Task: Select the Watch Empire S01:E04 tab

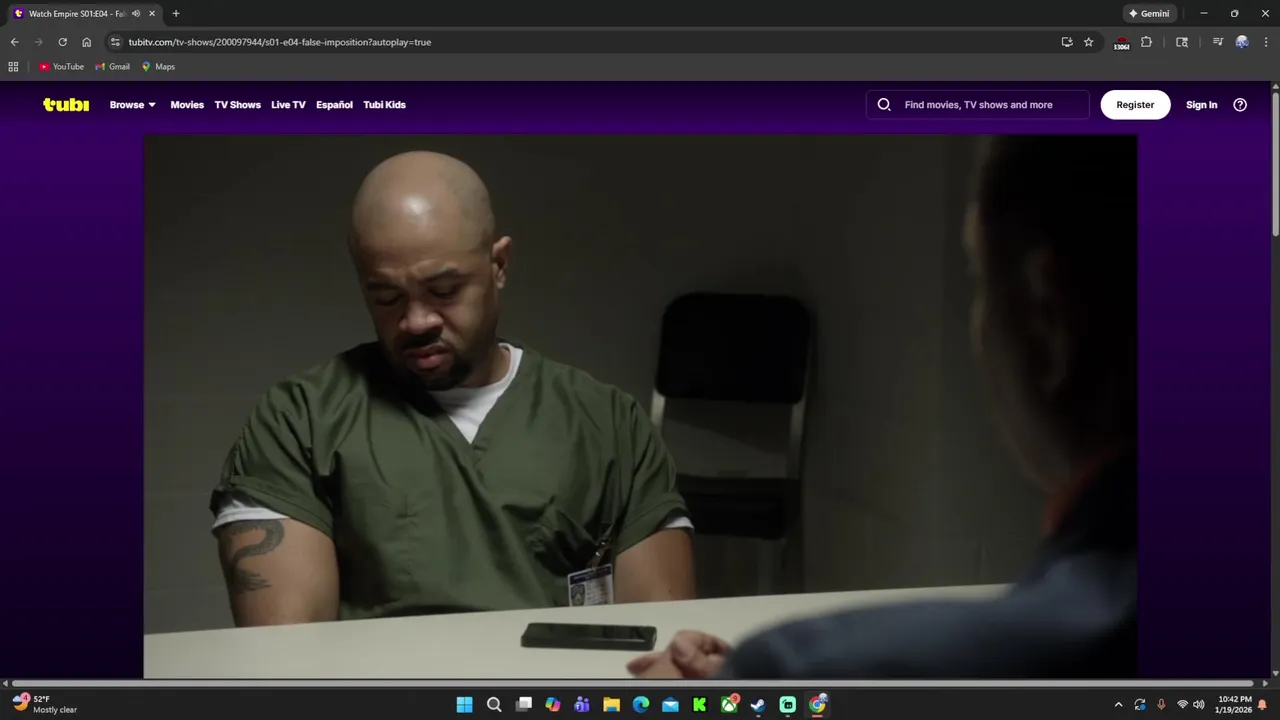Action: pyautogui.click(x=84, y=14)
